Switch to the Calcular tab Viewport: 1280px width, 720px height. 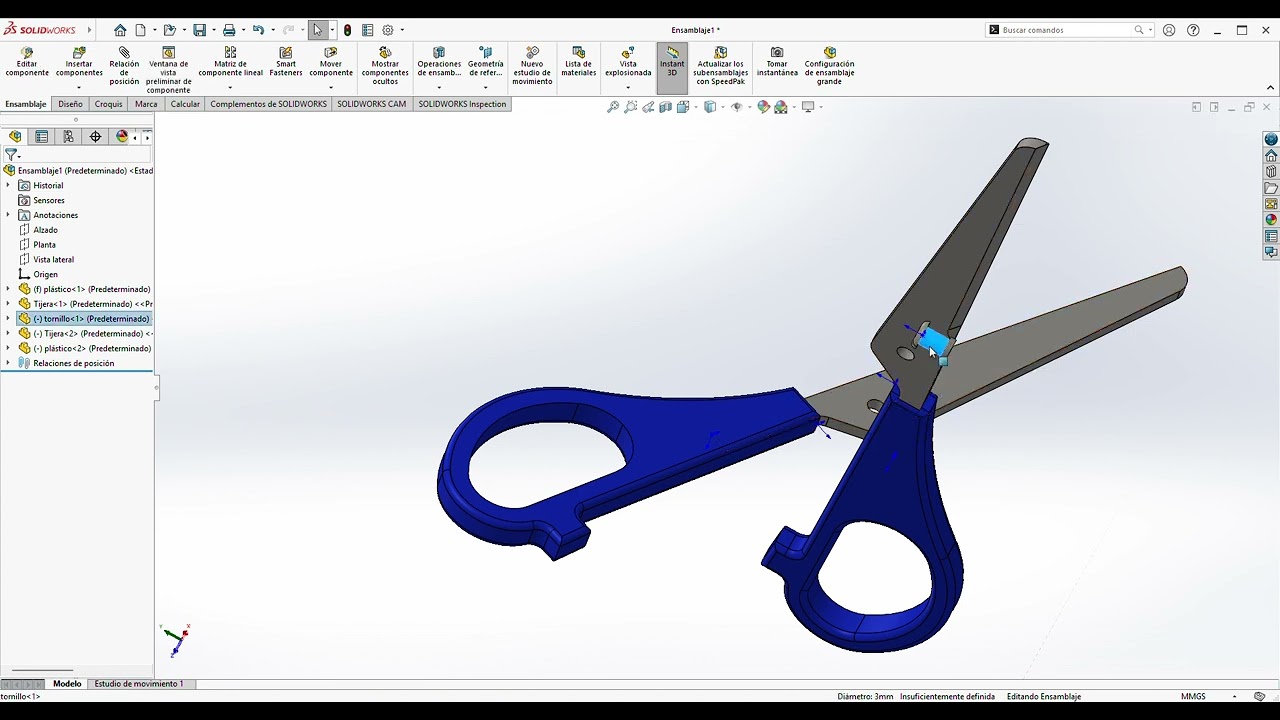(x=185, y=104)
